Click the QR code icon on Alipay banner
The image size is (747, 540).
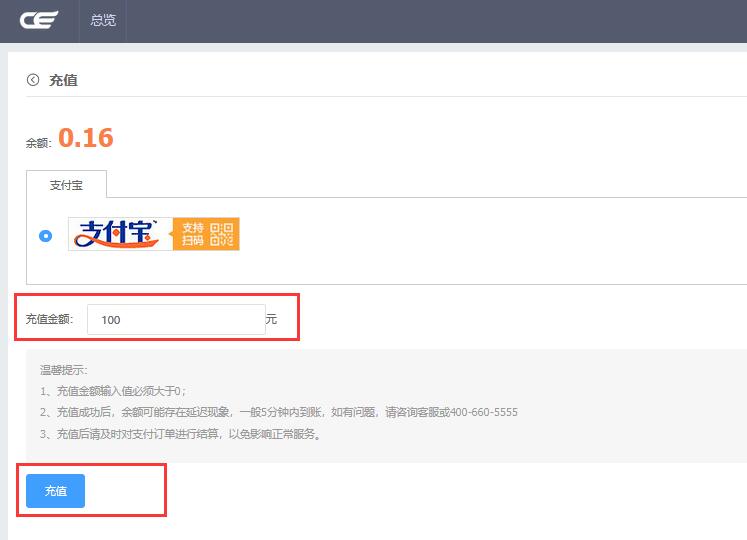pyautogui.click(x=222, y=234)
